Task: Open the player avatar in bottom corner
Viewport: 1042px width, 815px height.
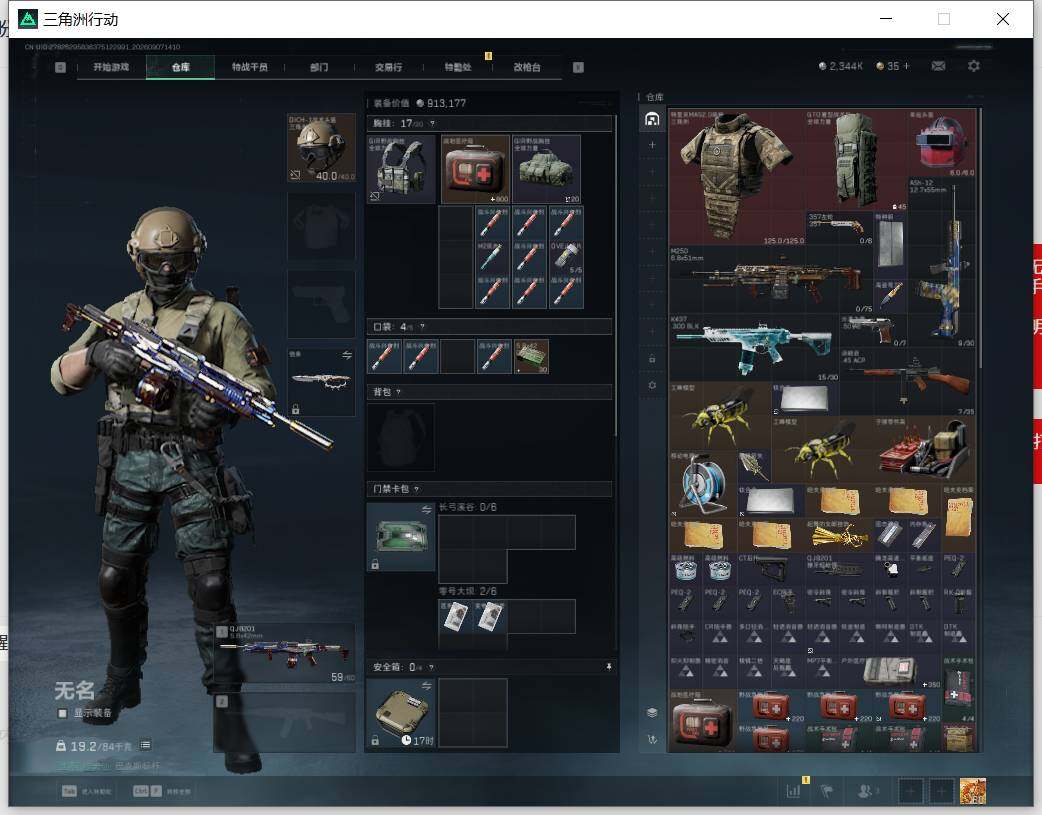Action: point(973,791)
